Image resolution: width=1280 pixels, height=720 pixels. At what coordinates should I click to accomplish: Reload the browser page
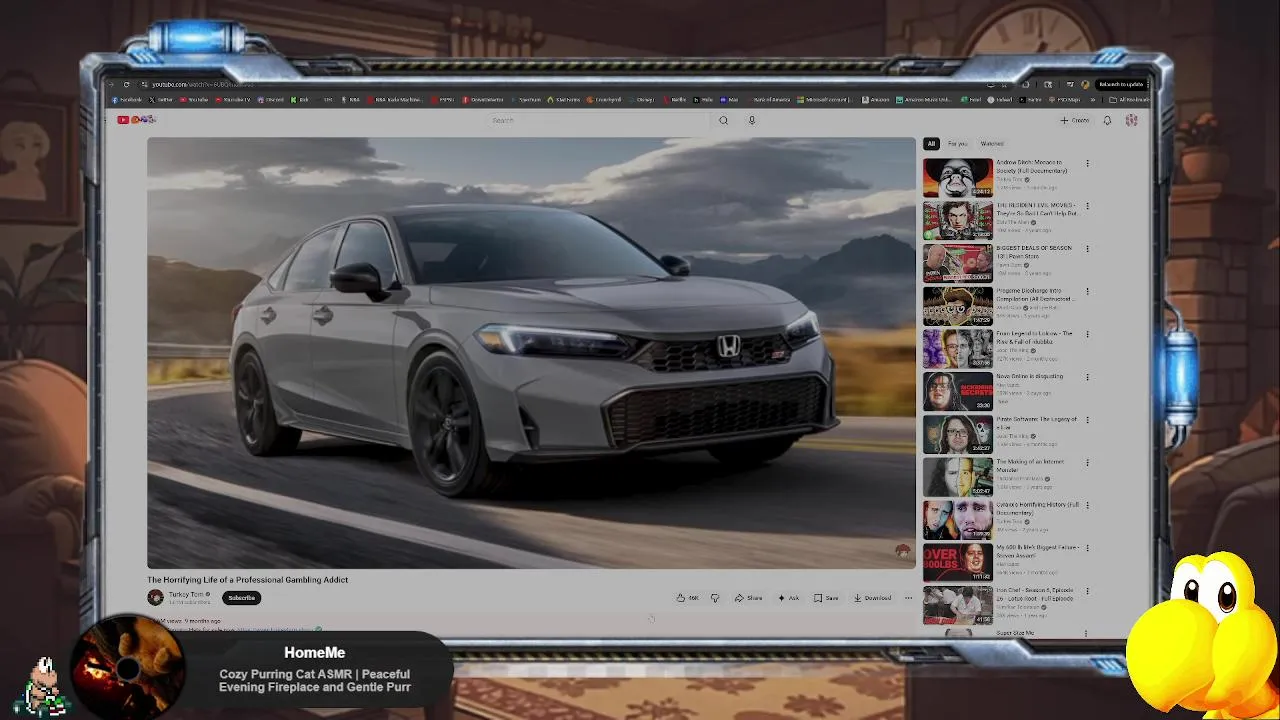point(126,85)
